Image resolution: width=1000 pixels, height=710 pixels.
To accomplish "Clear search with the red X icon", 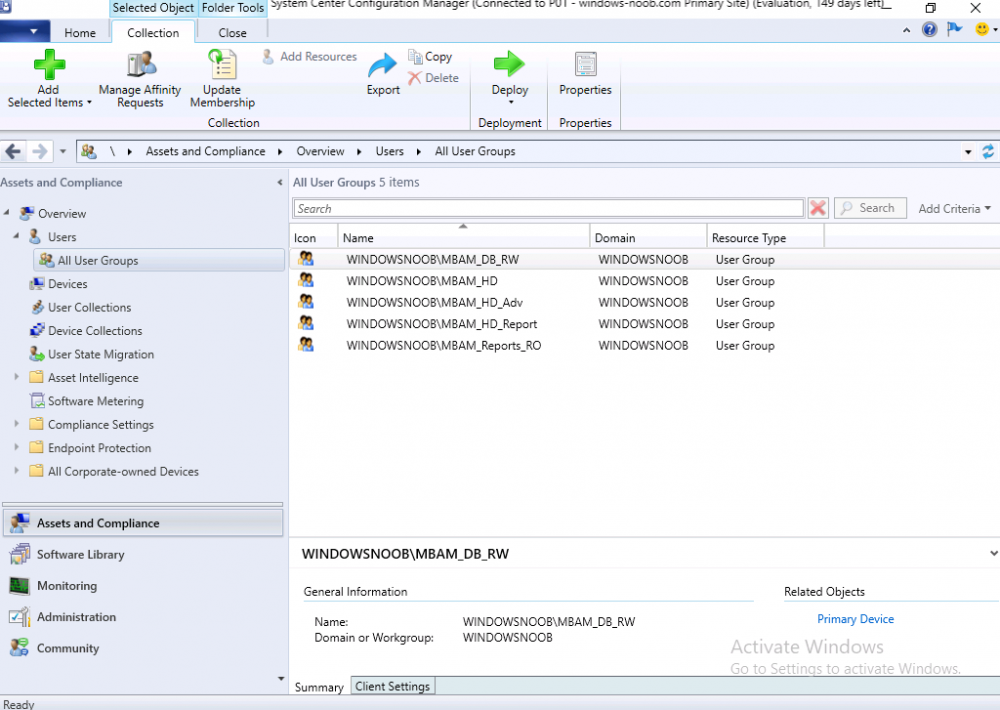I will [x=818, y=208].
